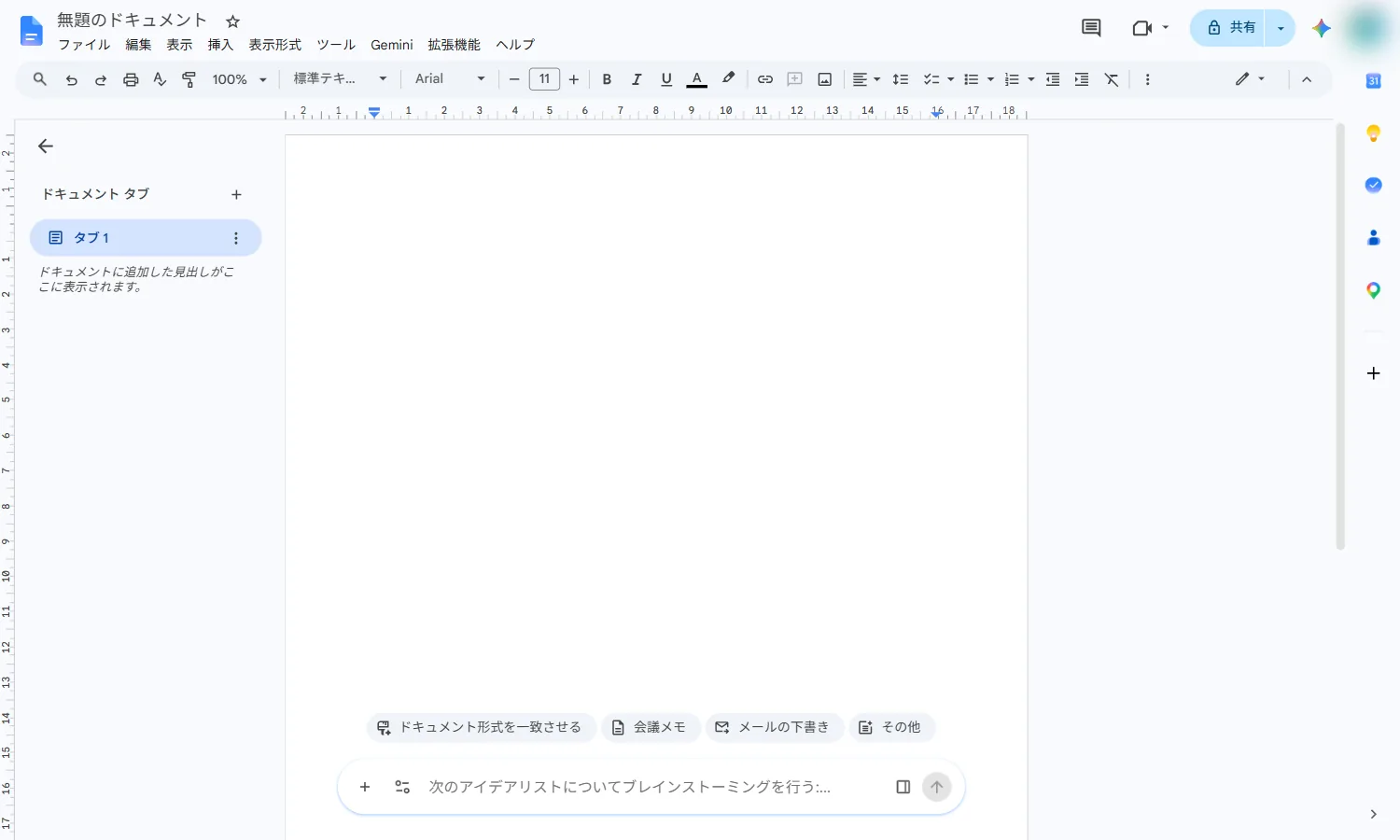The width and height of the screenshot is (1400, 840).
Task: Open share quick actions arrow
Action: (x=1281, y=28)
